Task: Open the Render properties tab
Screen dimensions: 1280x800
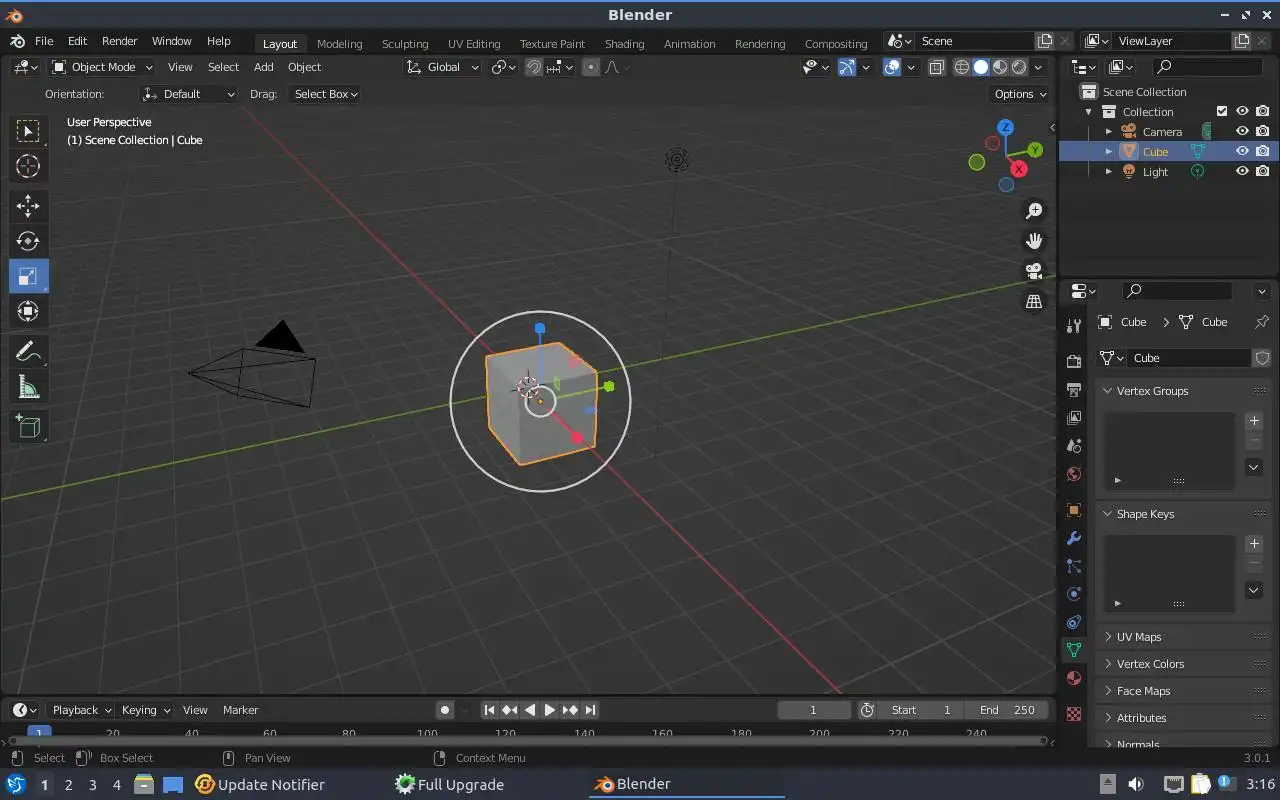Action: click(x=1074, y=361)
